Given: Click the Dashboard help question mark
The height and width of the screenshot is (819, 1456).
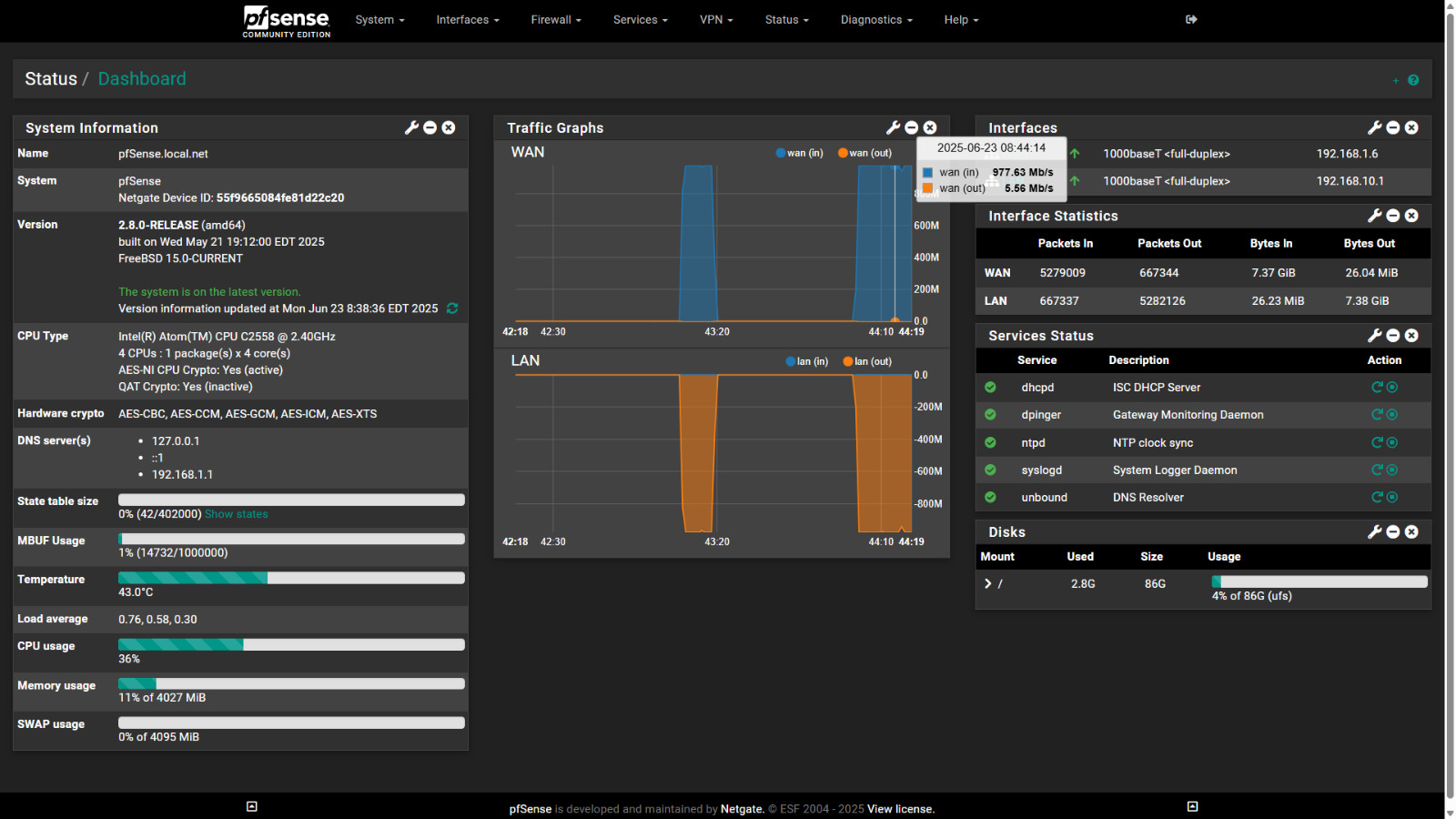Looking at the screenshot, I should coord(1412,79).
